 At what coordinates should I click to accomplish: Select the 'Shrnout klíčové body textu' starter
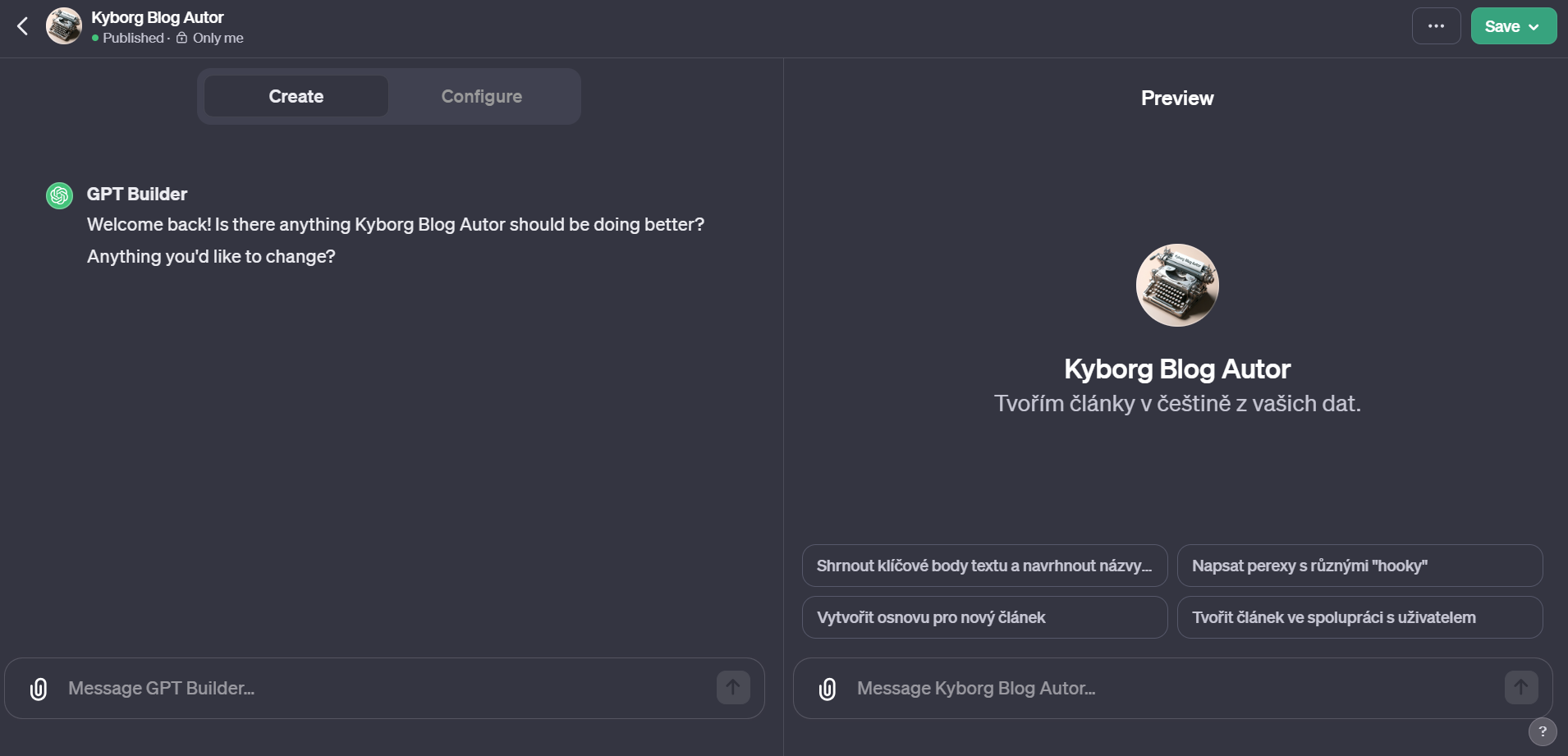pos(984,566)
